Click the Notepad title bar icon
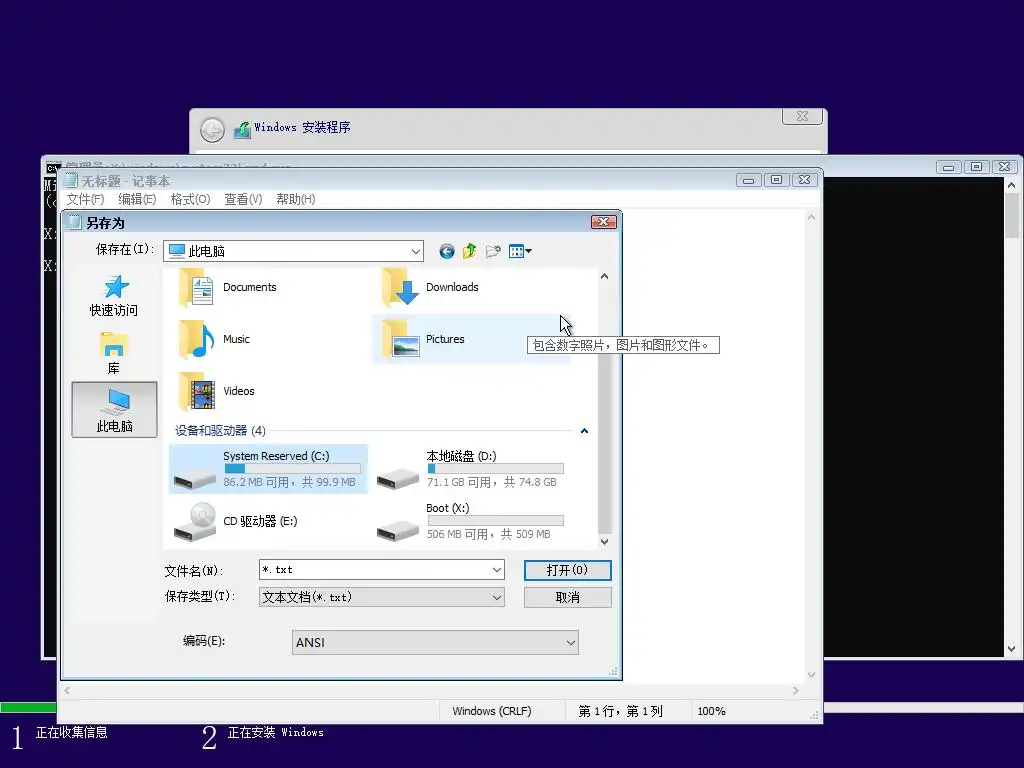The height and width of the screenshot is (768, 1024). [71, 180]
